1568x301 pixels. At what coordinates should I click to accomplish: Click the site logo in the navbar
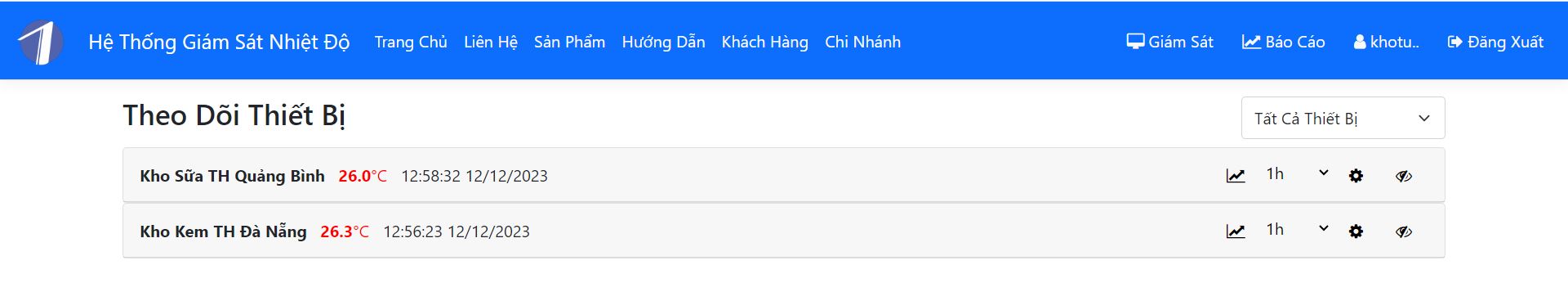pos(41,42)
